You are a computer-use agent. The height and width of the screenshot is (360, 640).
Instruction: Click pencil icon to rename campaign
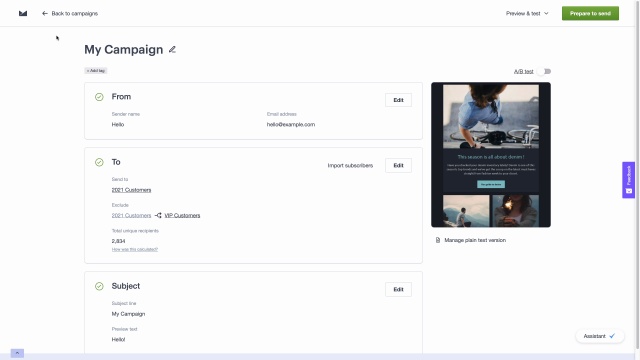[172, 49]
